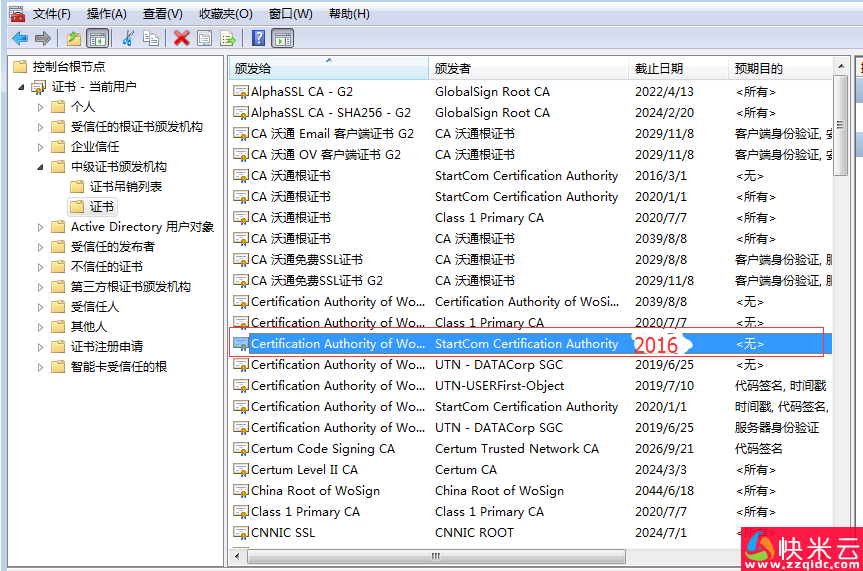Click the certificate icon of Class 1 Primary CA row
Screen dimensions: 863x571
[241, 512]
